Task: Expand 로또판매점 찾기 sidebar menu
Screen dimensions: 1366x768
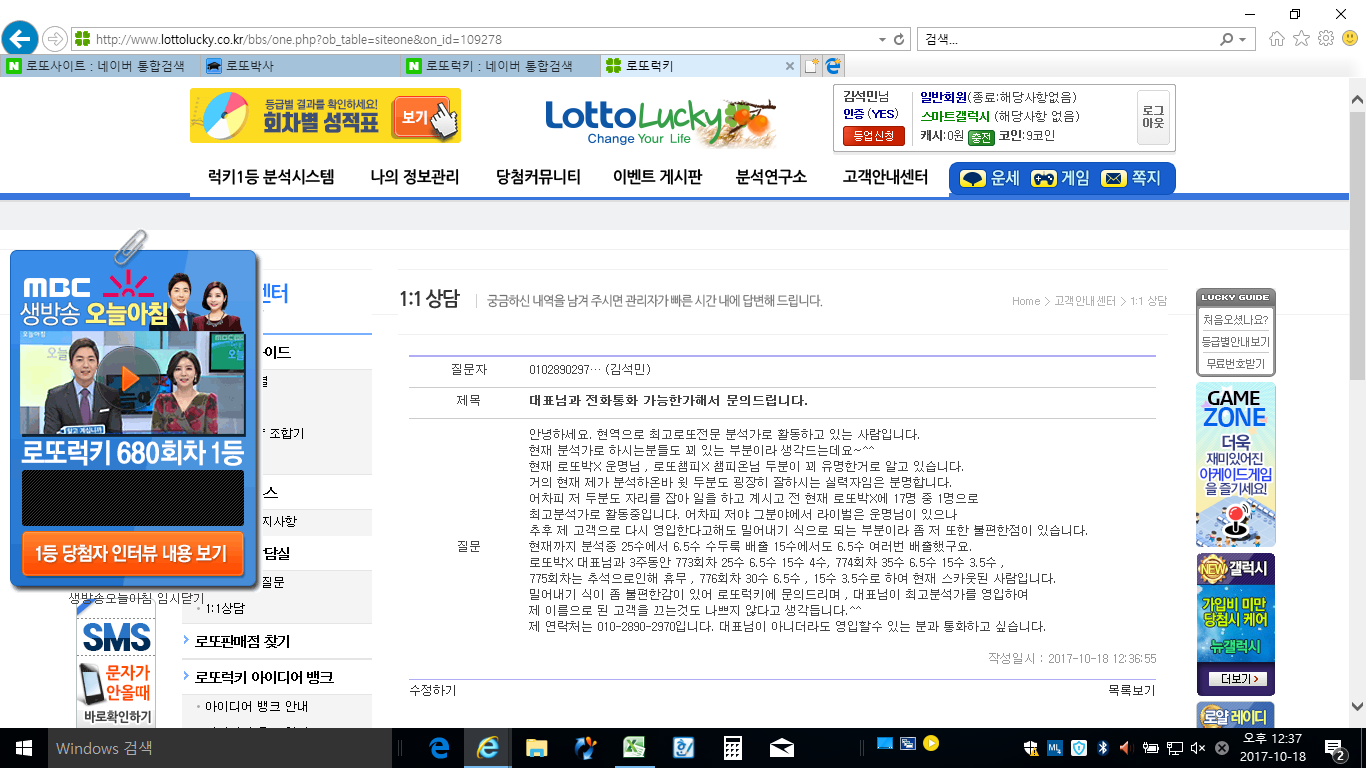Action: [242, 642]
